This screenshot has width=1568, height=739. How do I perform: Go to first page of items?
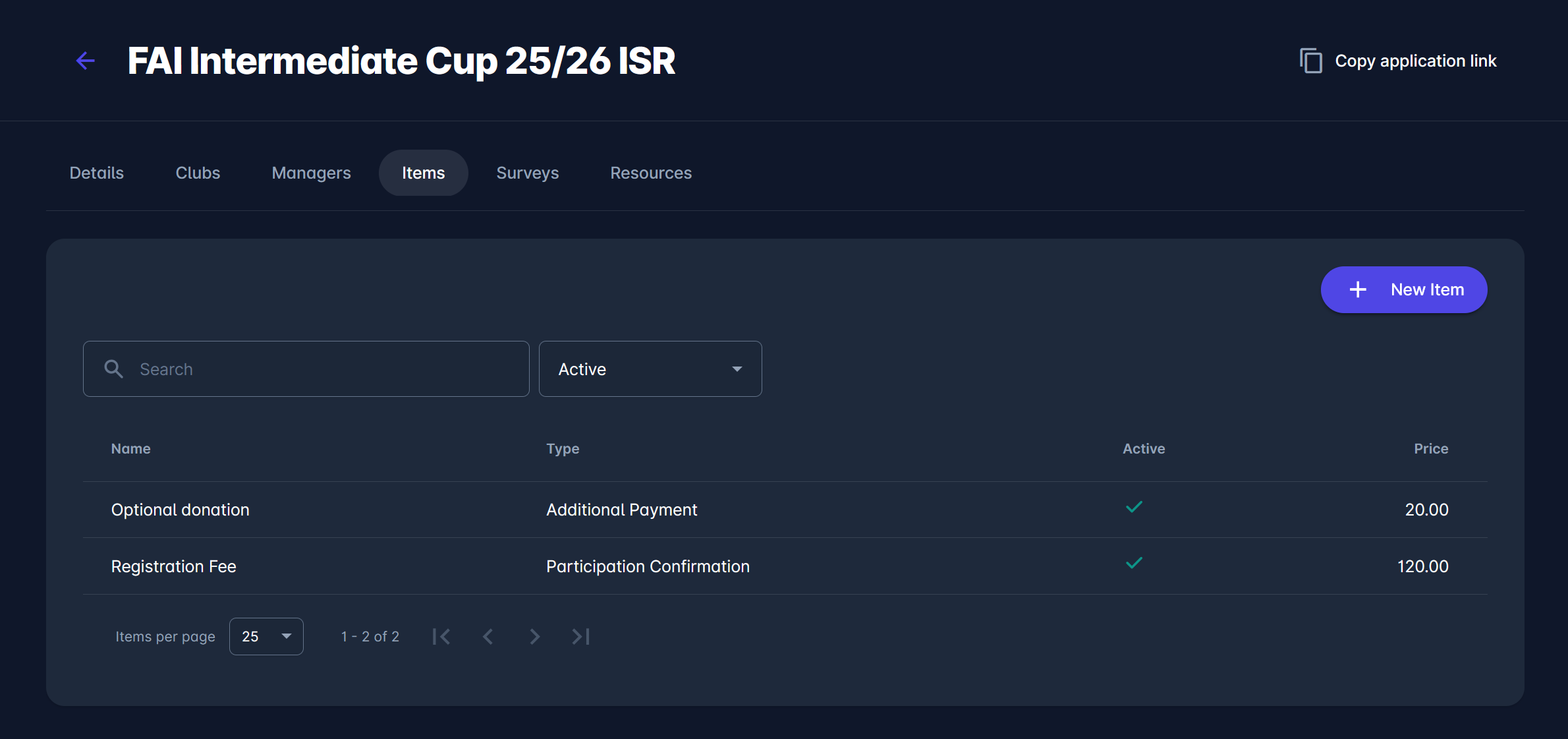pyautogui.click(x=441, y=636)
